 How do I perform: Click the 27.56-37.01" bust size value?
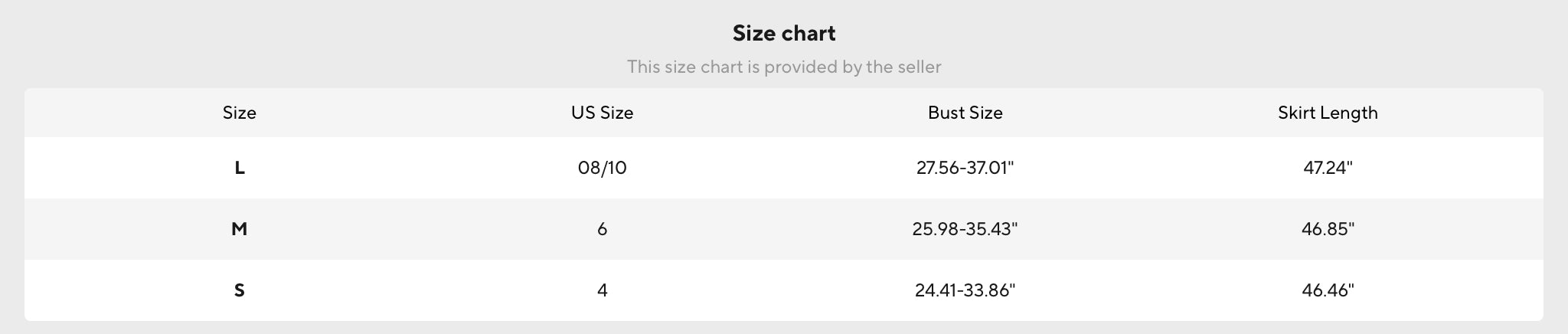[x=965, y=168]
